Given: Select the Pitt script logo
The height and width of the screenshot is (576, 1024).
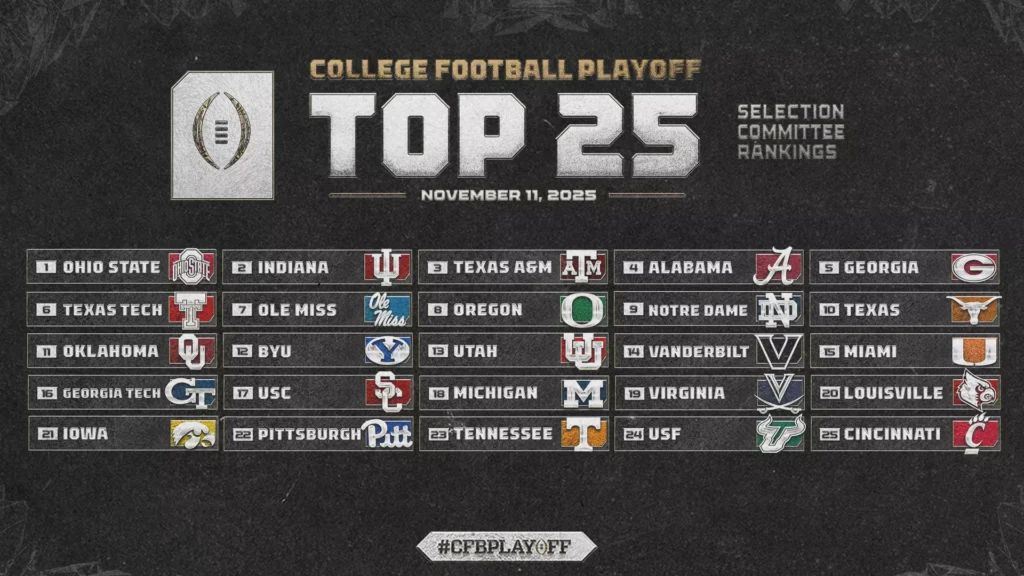Looking at the screenshot, I should pos(387,434).
